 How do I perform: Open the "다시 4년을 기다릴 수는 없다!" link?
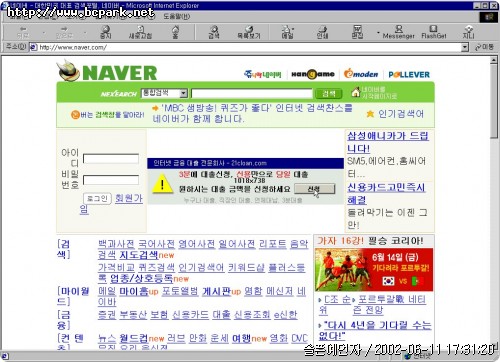click(375, 330)
